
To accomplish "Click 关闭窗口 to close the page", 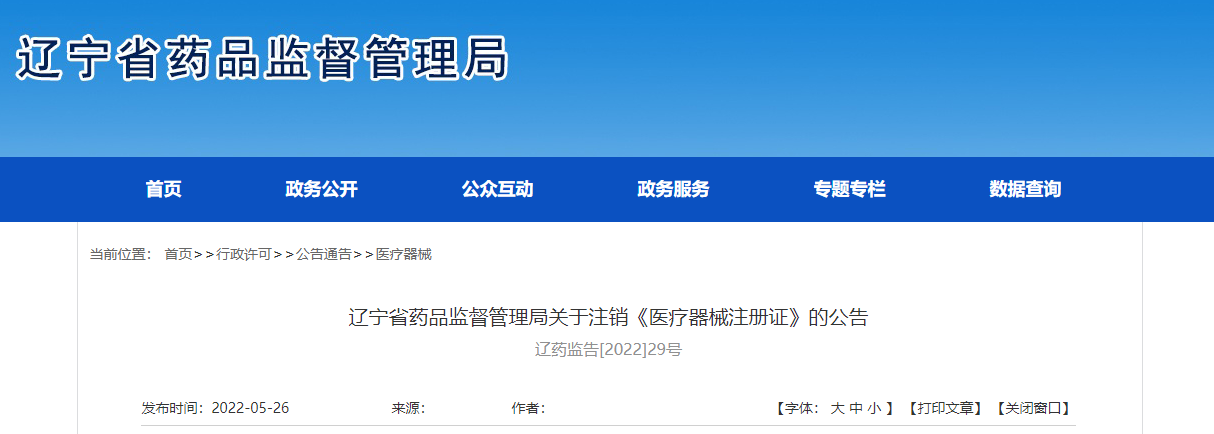I will (1034, 408).
